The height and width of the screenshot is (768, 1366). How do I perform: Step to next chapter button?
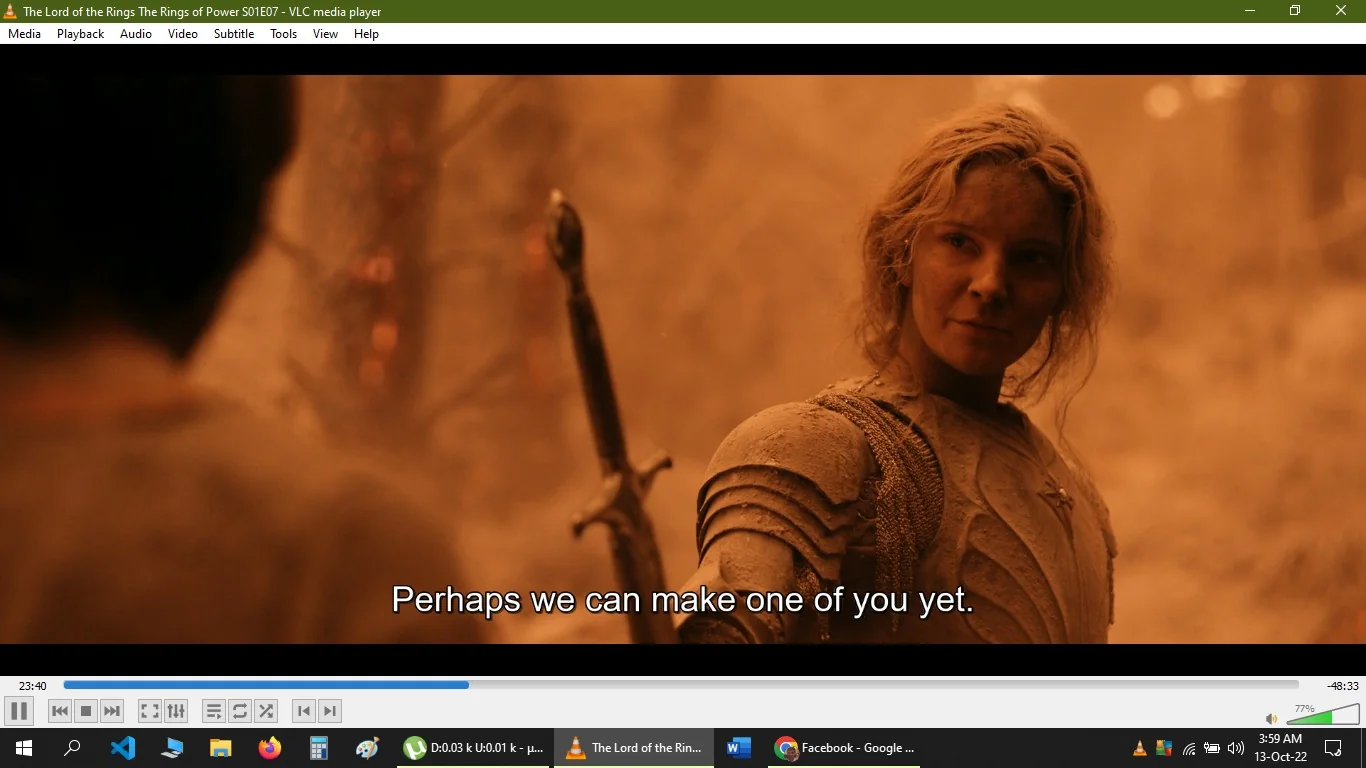(x=329, y=711)
